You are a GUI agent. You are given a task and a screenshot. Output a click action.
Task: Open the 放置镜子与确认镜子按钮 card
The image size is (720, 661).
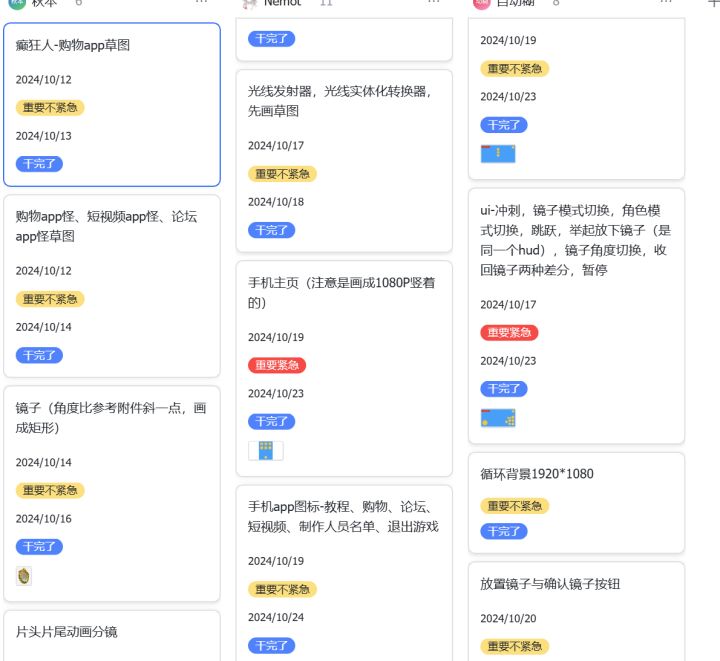click(550, 584)
